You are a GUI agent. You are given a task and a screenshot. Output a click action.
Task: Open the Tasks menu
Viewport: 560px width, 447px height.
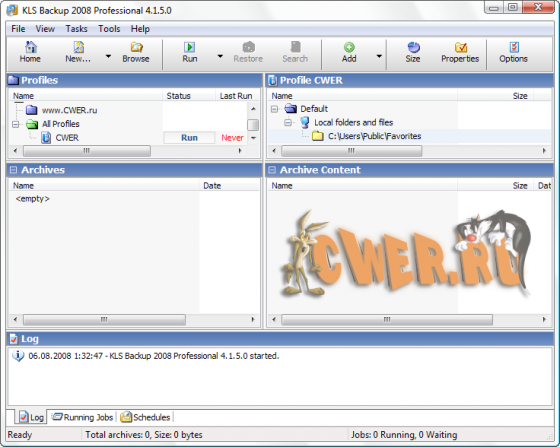pos(76,29)
